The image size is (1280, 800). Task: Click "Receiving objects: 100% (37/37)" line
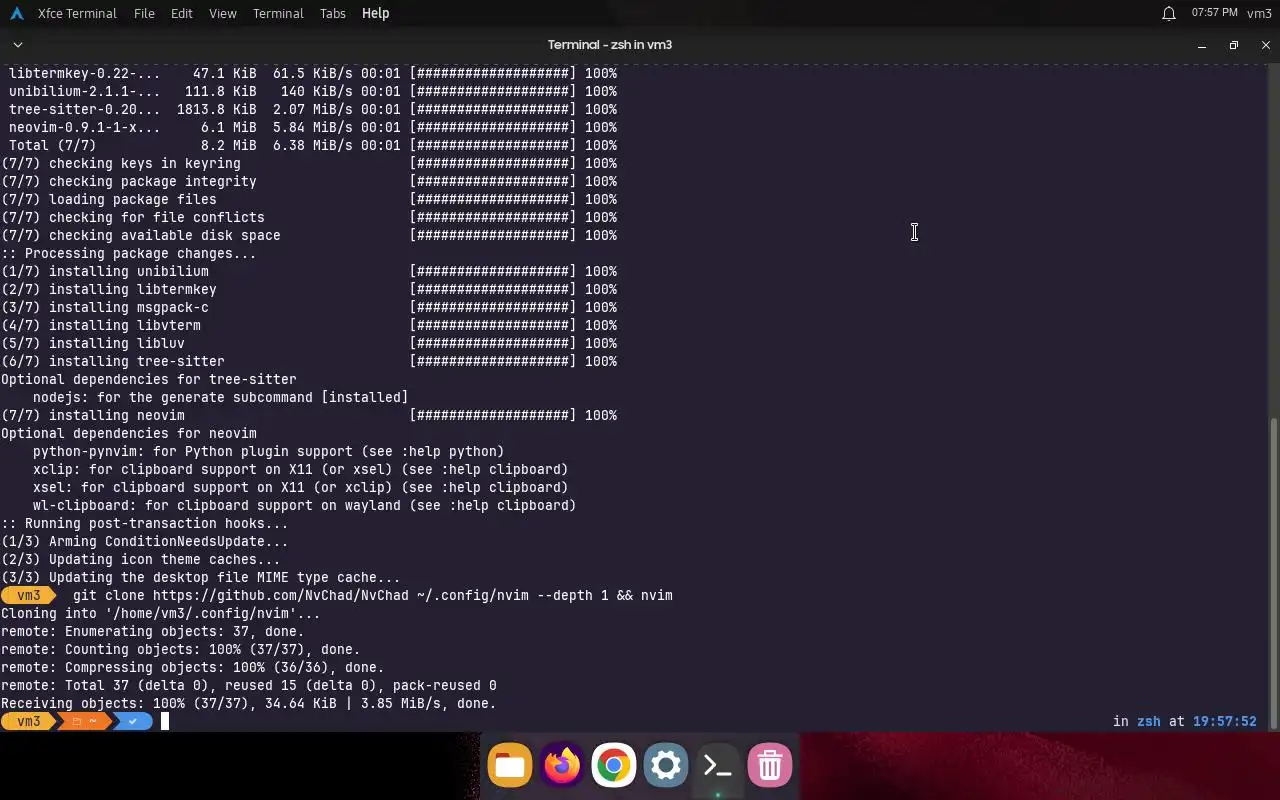(249, 704)
